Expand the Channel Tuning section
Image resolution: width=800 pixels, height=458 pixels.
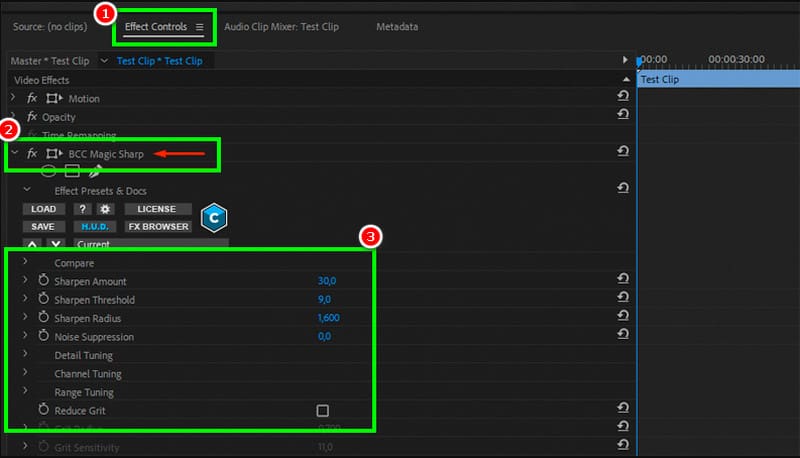click(x=26, y=374)
